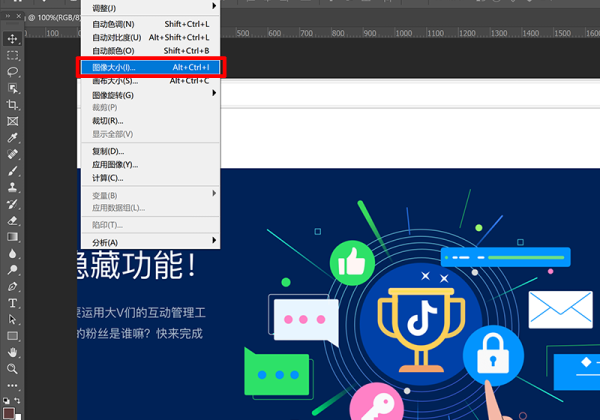Screen dimensions: 600x420
Task: Select the Eyedropper tool
Action: coord(12,138)
